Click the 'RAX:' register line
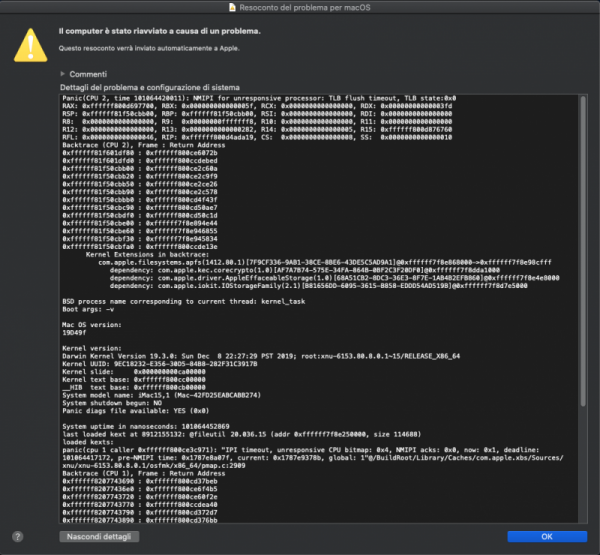This screenshot has height=555, width=600. pyautogui.click(x=257, y=106)
